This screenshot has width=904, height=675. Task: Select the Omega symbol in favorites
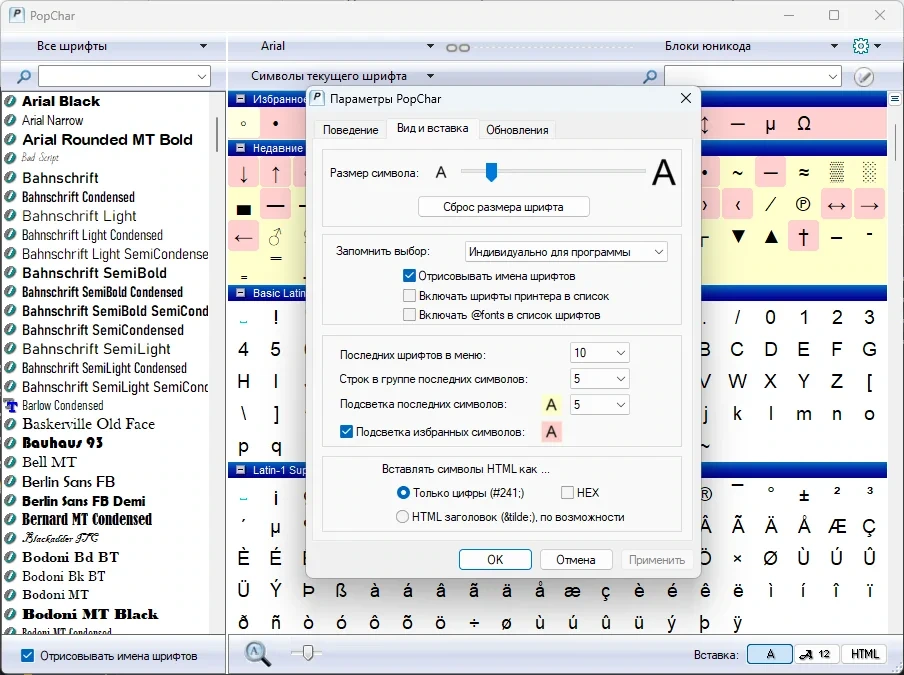[x=804, y=124]
